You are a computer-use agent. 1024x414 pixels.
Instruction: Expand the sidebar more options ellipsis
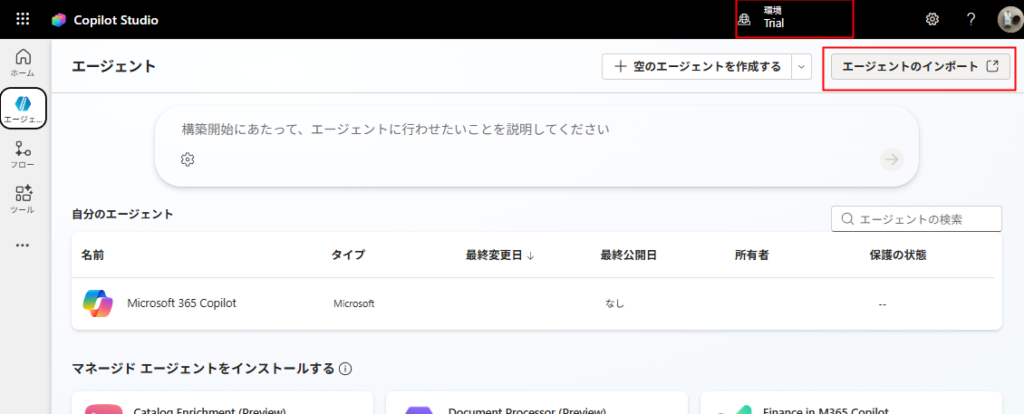coord(22,245)
